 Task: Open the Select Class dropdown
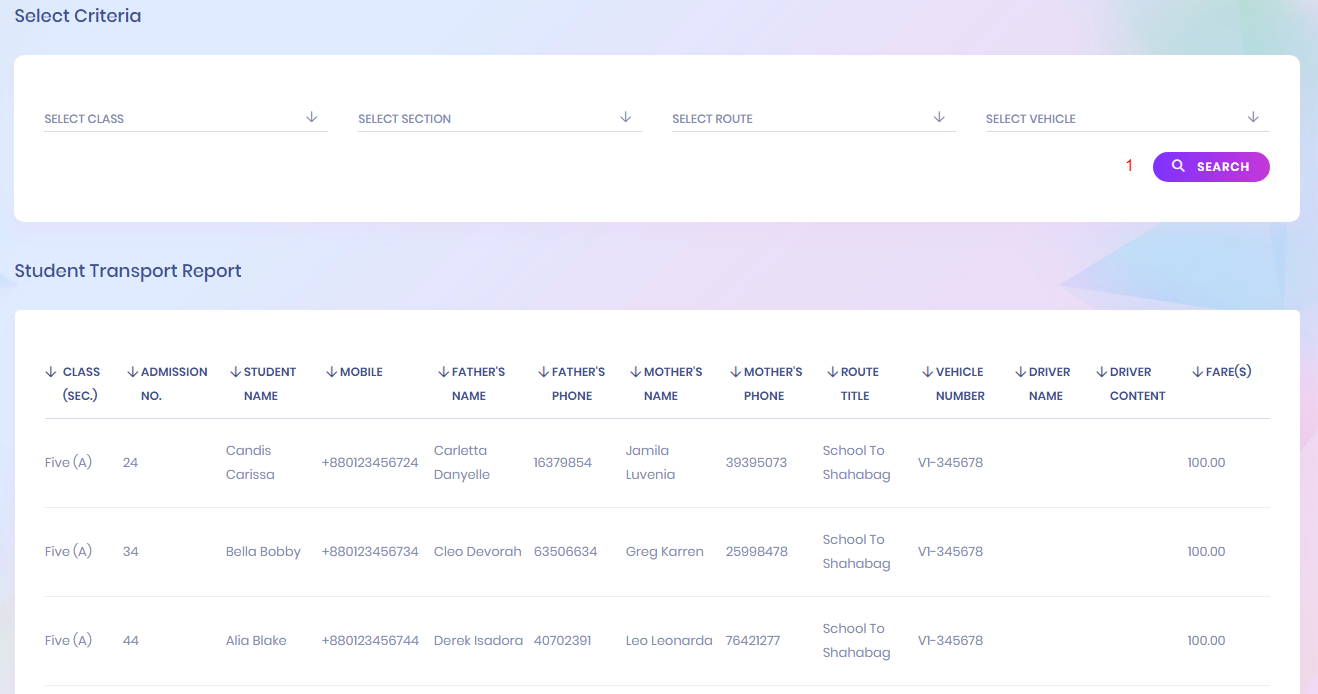[185, 118]
